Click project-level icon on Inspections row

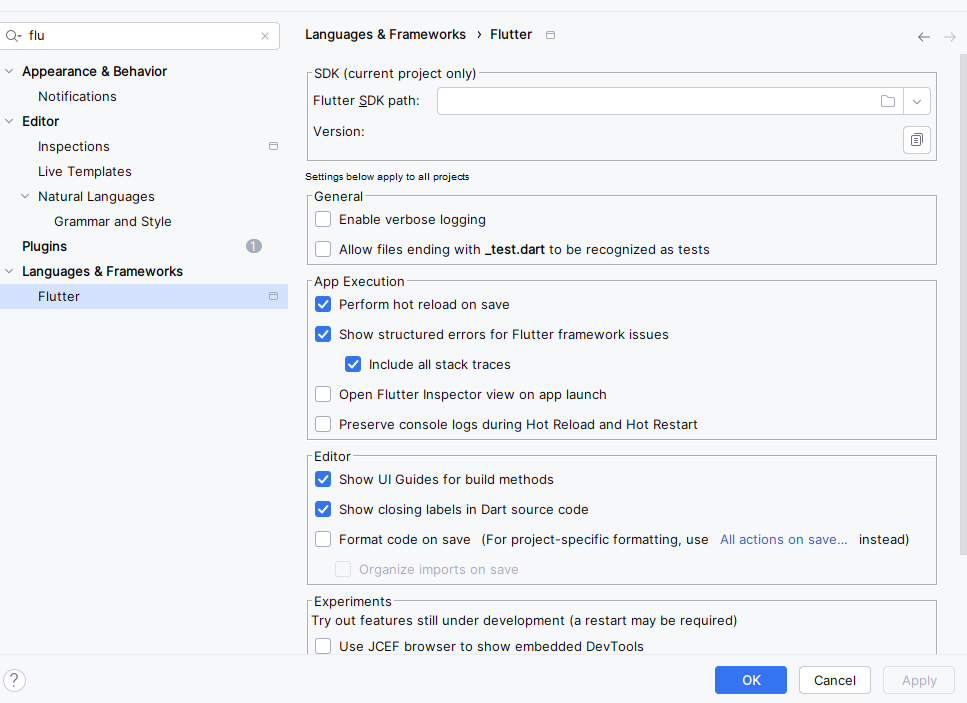pyautogui.click(x=273, y=146)
